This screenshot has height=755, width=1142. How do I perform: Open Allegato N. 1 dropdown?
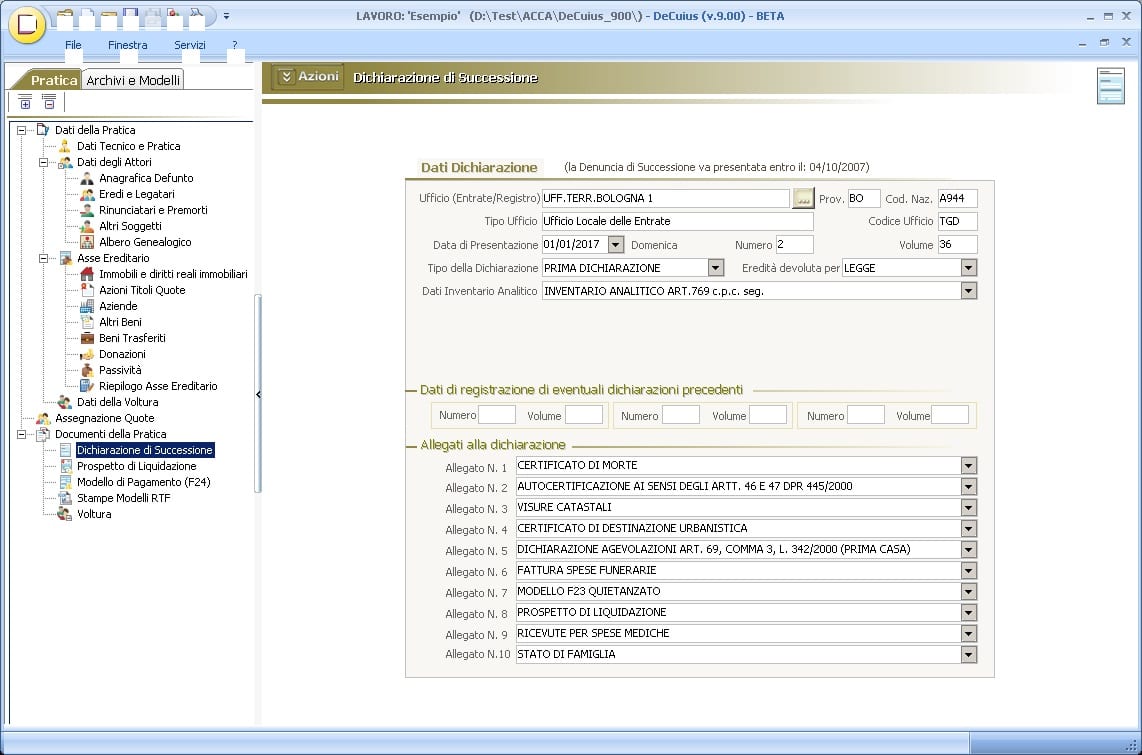pos(968,465)
